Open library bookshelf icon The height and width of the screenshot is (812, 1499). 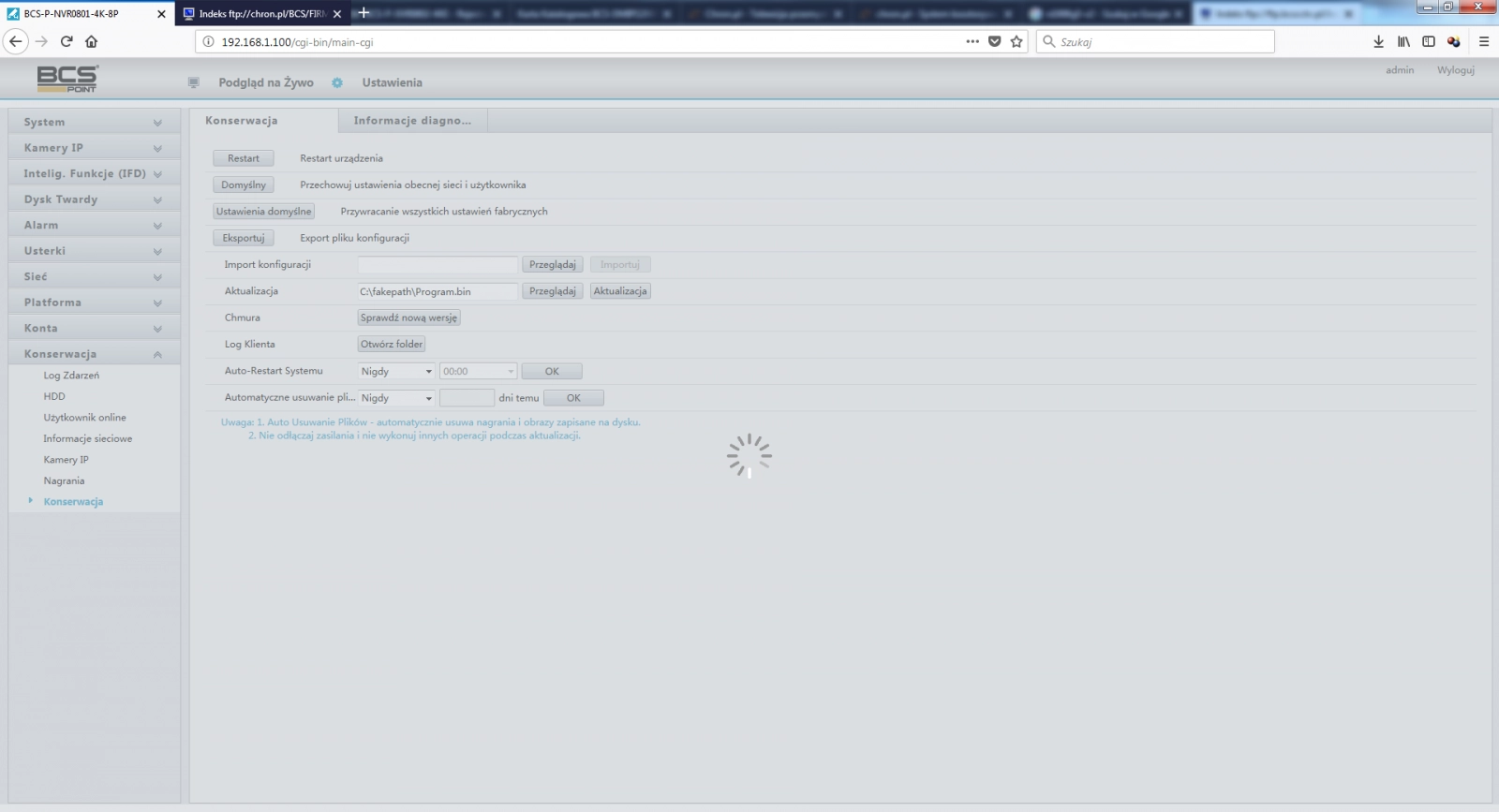click(1403, 41)
